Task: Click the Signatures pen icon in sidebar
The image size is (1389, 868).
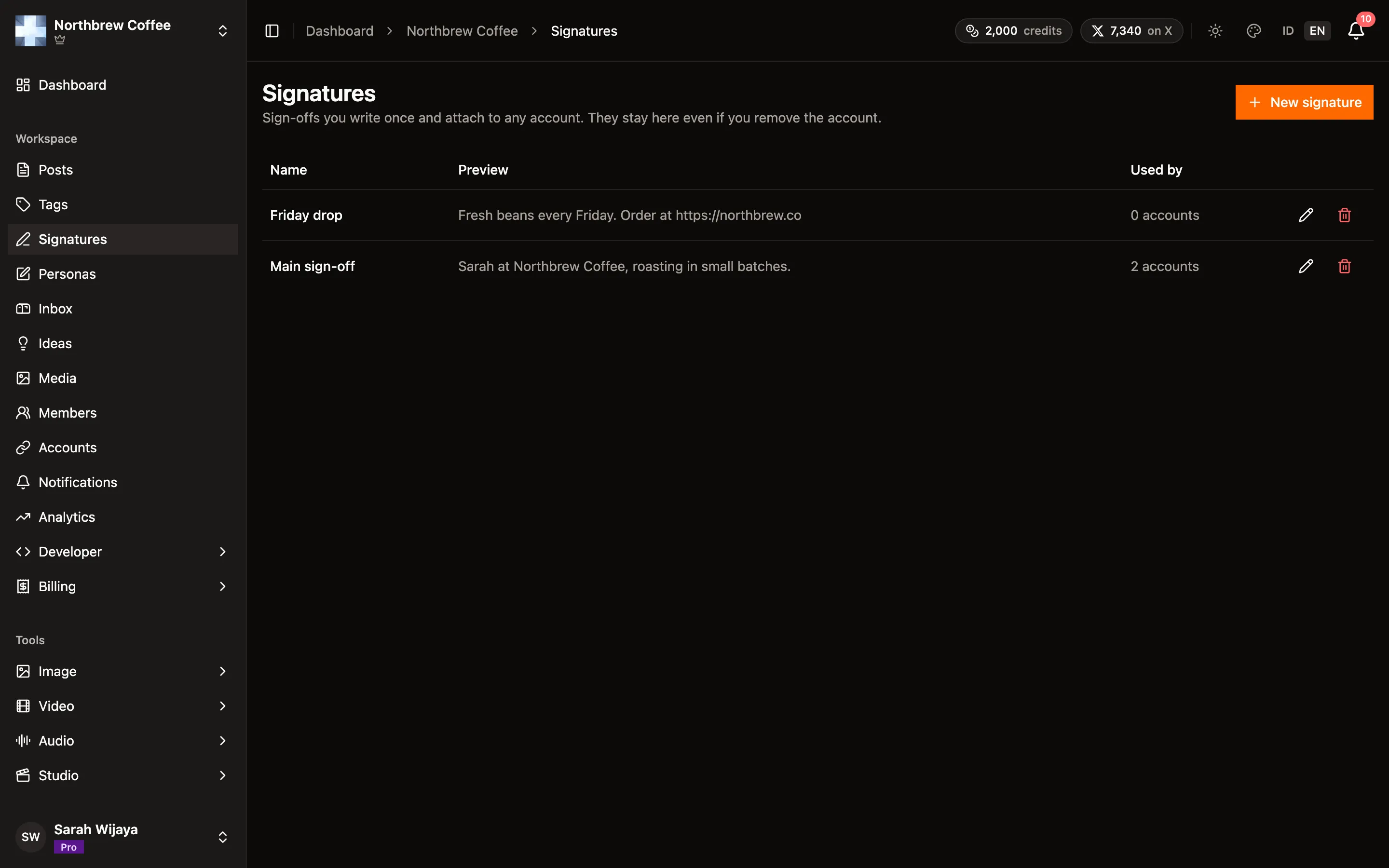Action: [23, 239]
